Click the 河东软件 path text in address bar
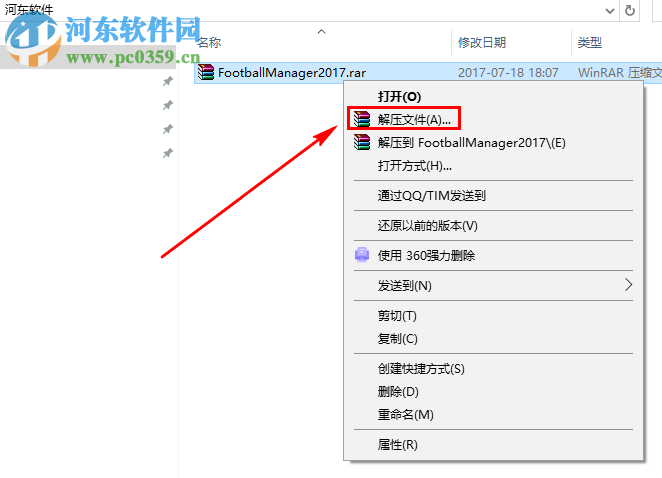This screenshot has width=662, height=478. point(29,9)
